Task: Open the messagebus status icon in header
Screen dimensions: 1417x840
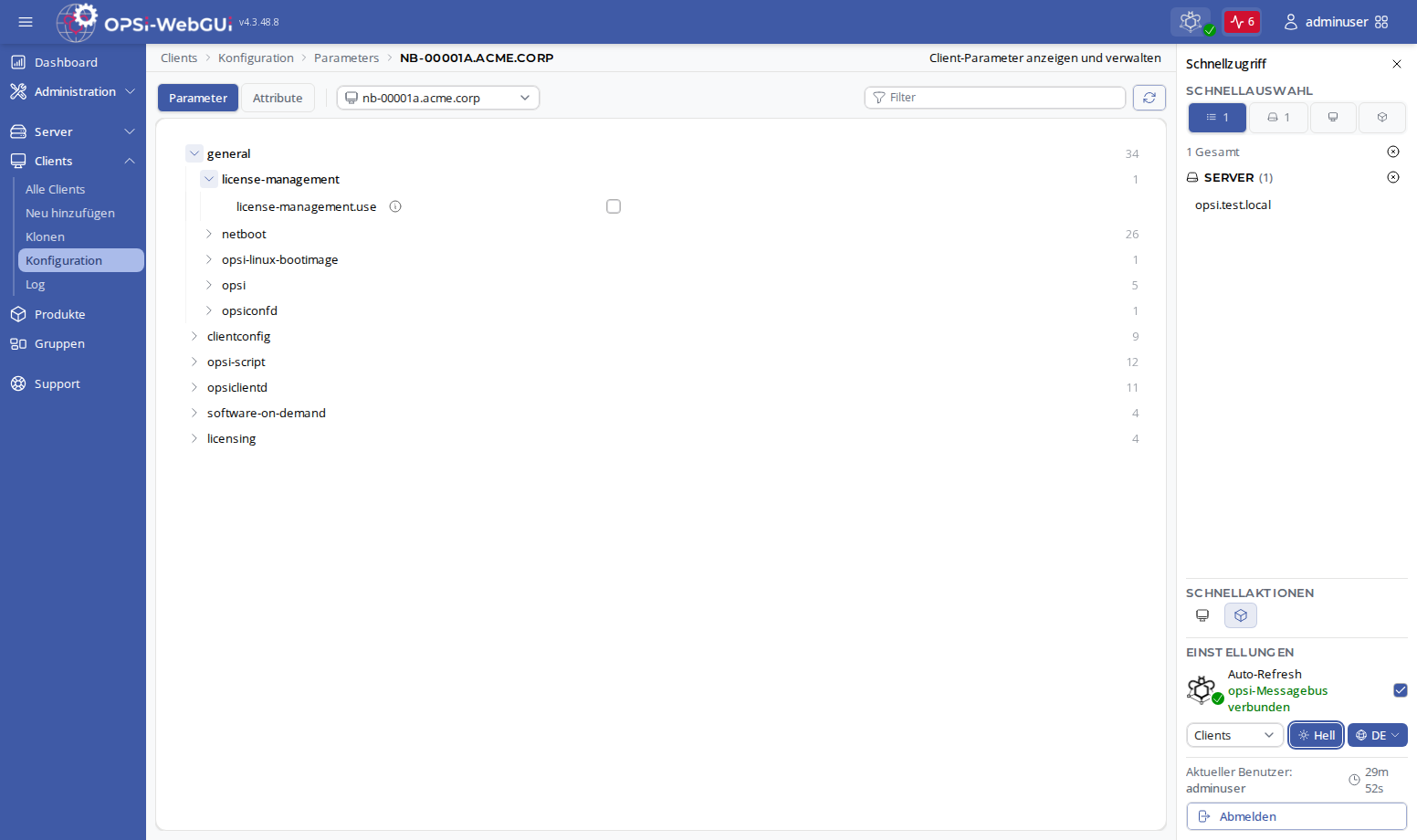Action: pos(1191,22)
